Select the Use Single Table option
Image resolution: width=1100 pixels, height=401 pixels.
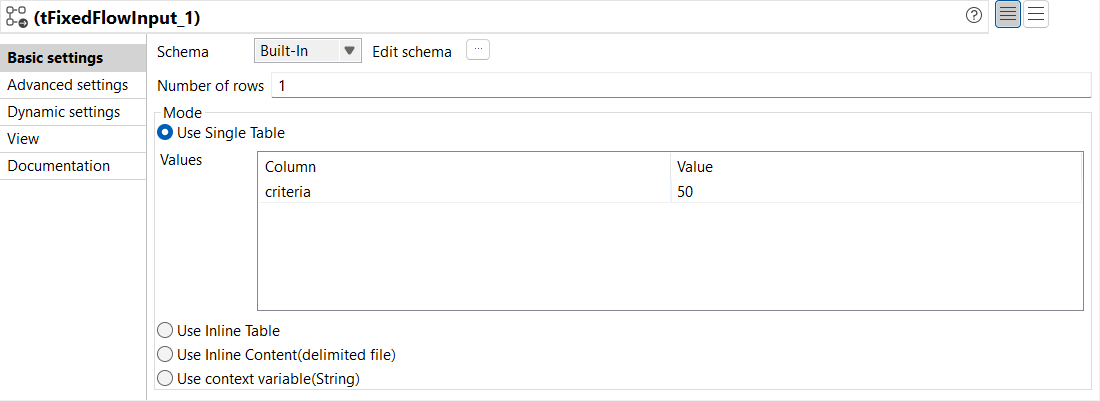[166, 132]
